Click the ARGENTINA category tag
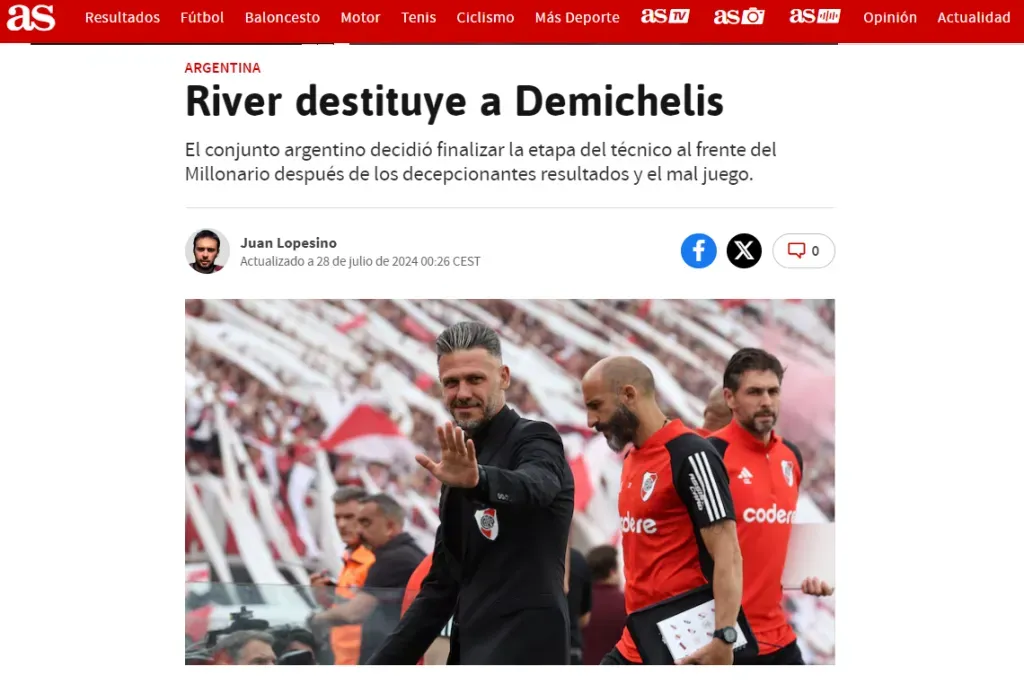The width and height of the screenshot is (1024, 684). (223, 68)
